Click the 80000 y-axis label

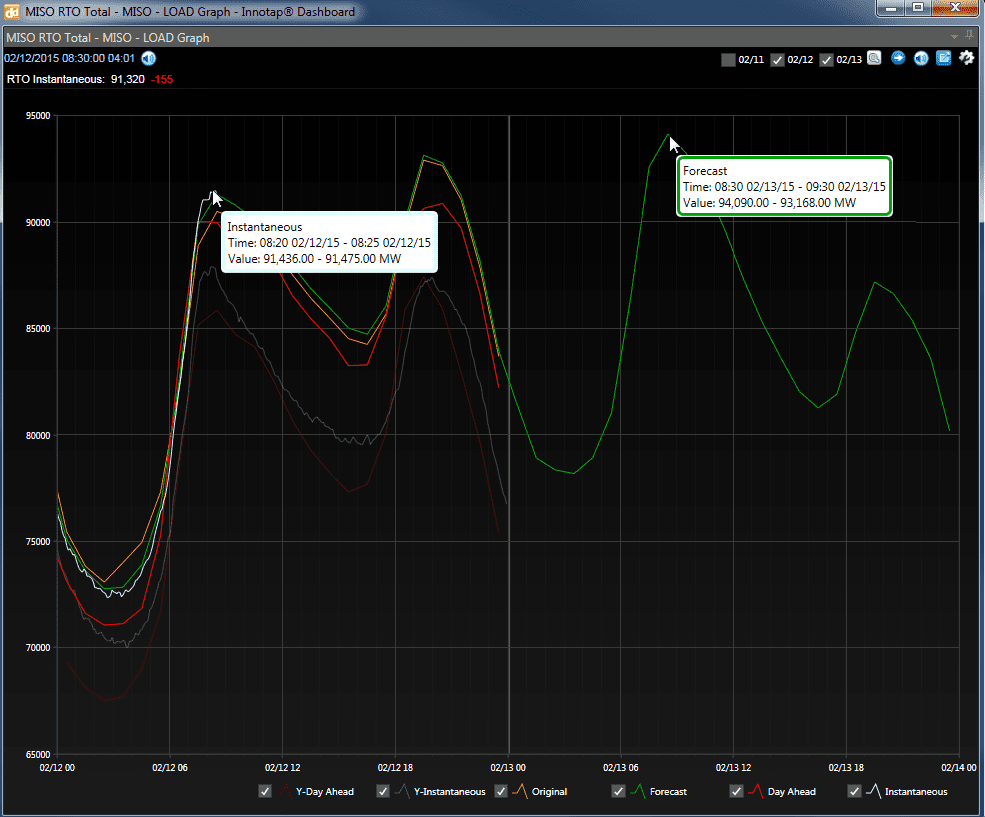(x=38, y=435)
